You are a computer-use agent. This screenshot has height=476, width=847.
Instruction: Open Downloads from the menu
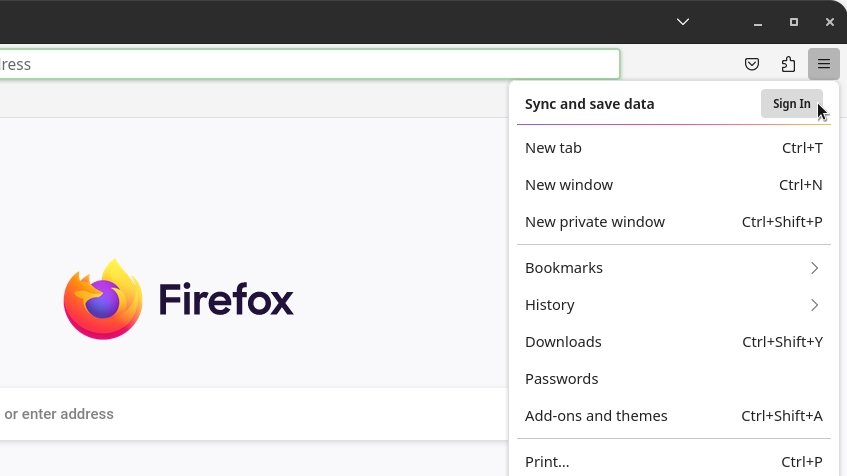(674, 342)
